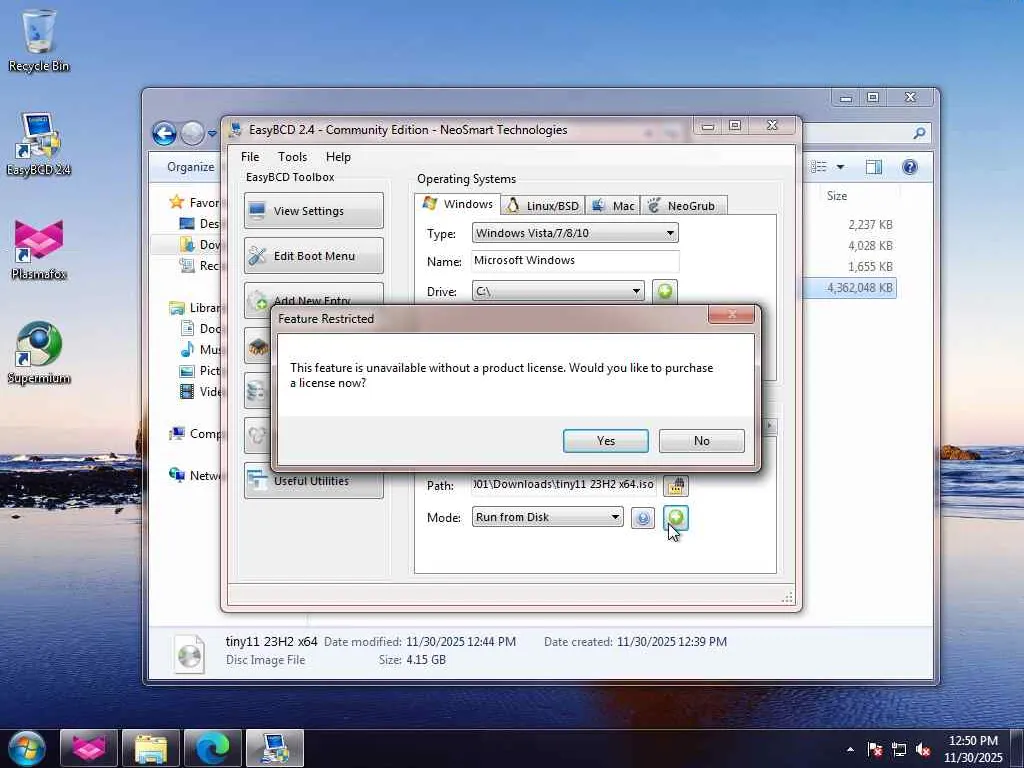Select Computer in Explorer navigation pane
This screenshot has width=1024, height=768.
tap(195, 434)
